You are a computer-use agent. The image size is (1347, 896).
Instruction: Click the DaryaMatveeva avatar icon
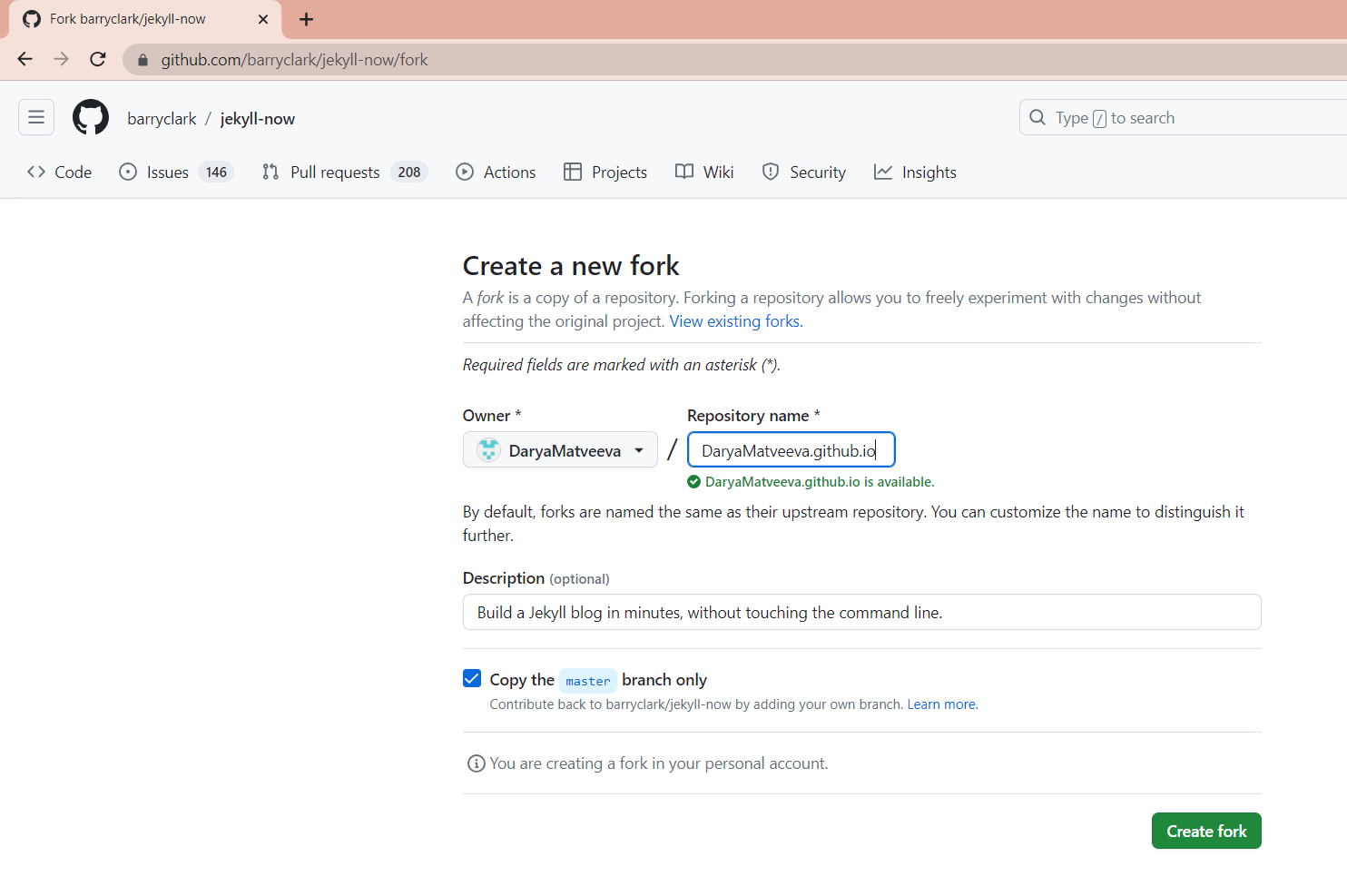[488, 449]
